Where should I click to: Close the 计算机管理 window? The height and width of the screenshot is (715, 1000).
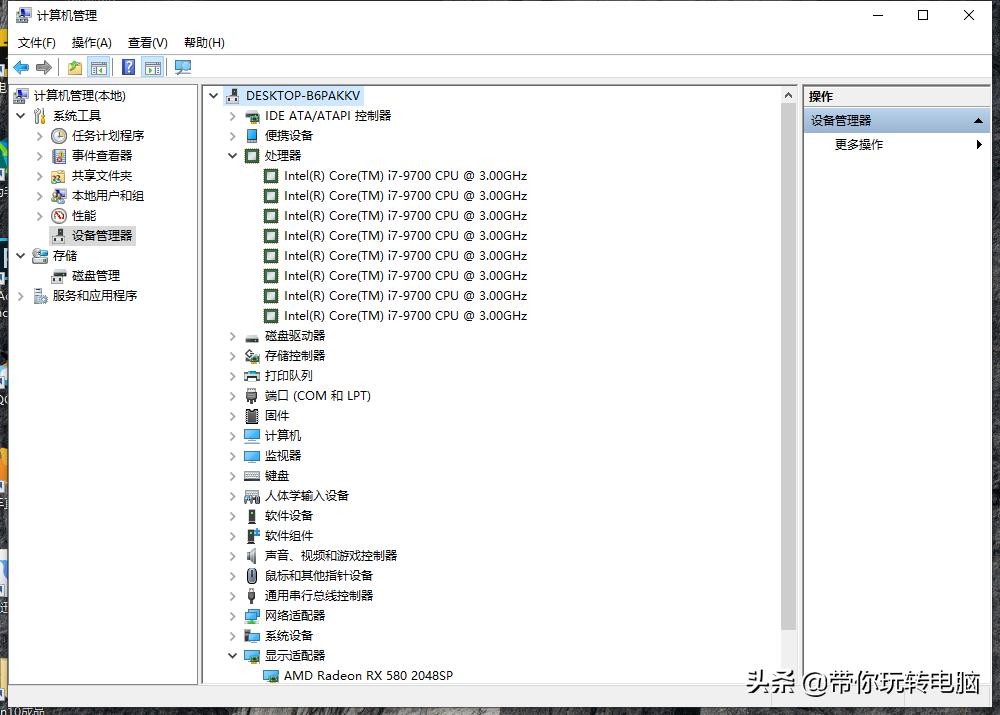tap(969, 15)
